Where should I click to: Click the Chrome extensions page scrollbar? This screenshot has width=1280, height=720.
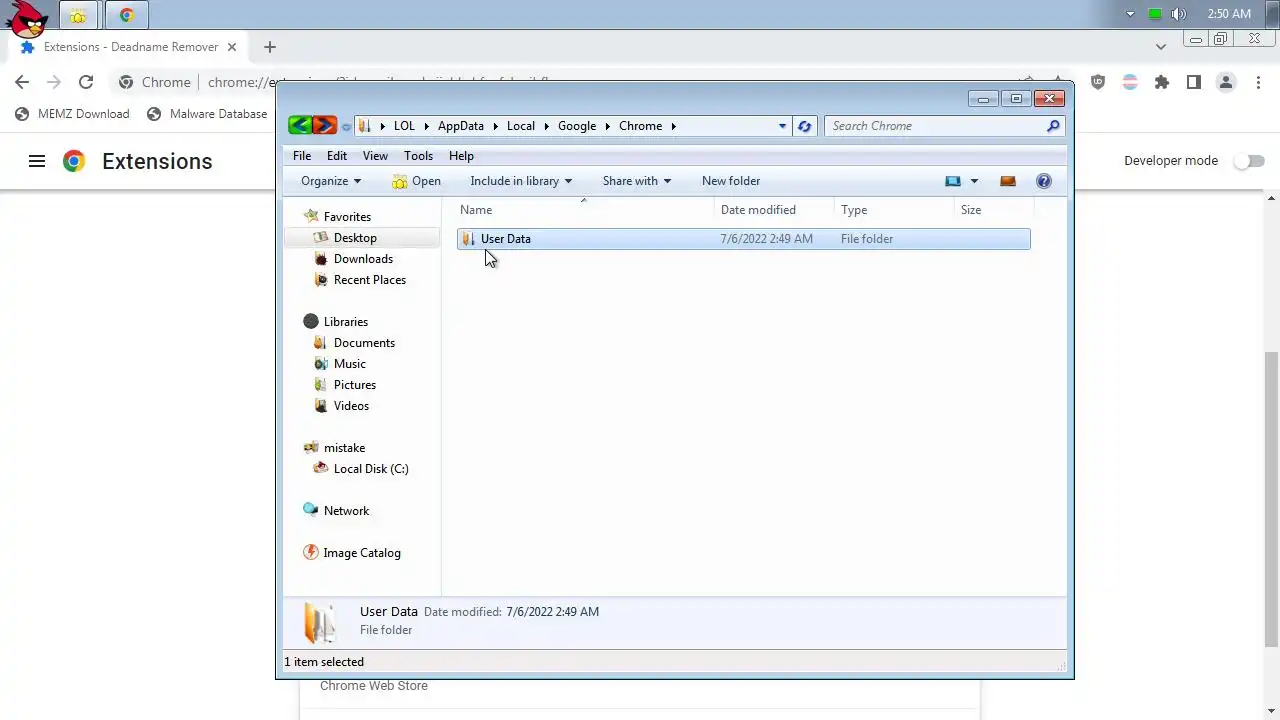(x=1272, y=498)
